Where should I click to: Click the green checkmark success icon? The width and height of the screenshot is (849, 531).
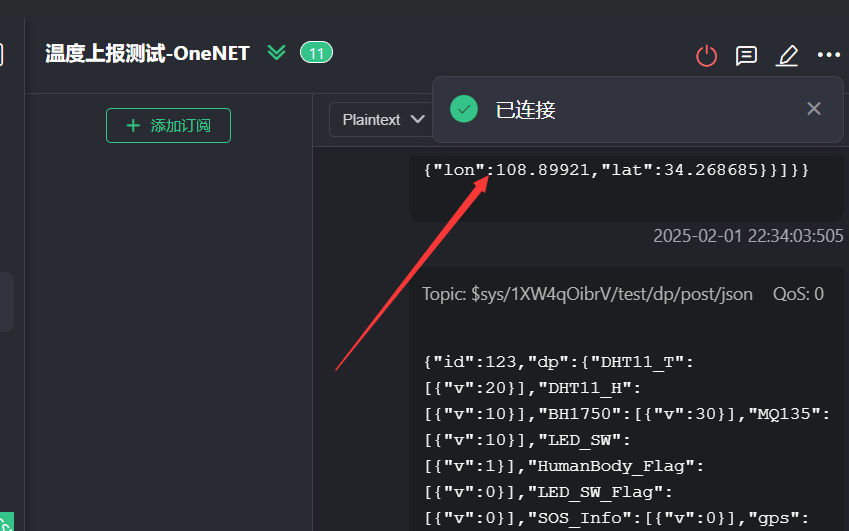[x=464, y=109]
